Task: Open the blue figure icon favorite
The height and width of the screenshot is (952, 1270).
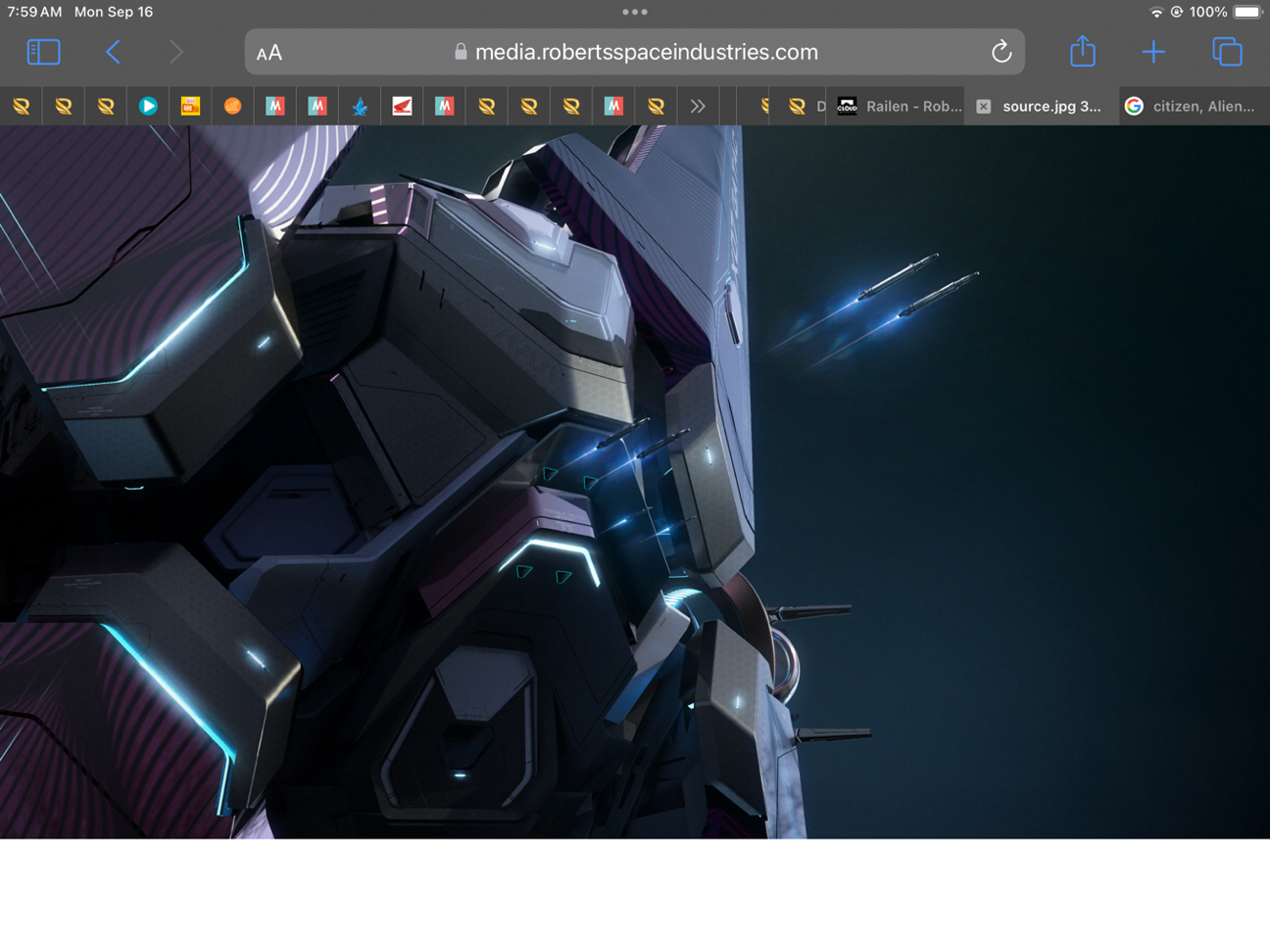Action: (360, 106)
